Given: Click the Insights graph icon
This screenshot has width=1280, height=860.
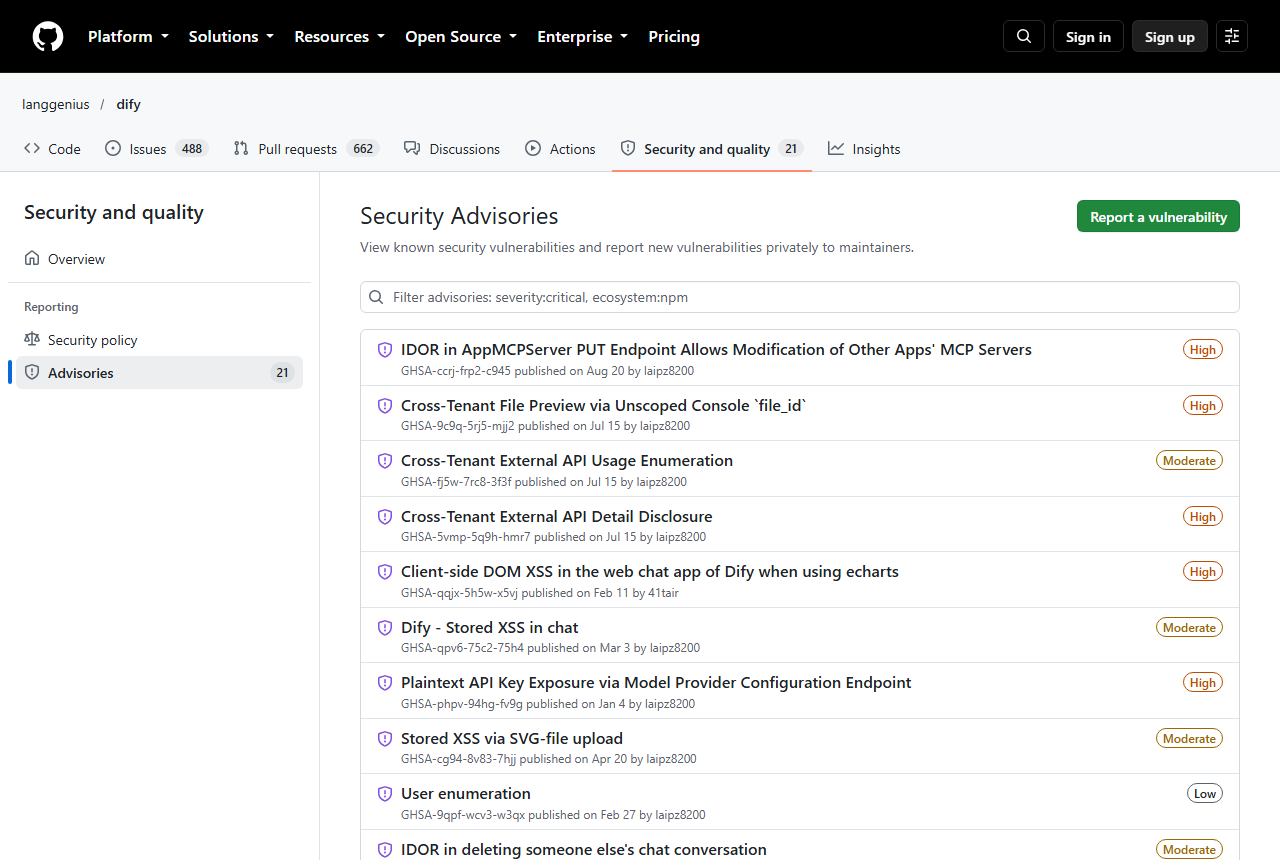Looking at the screenshot, I should (x=836, y=149).
